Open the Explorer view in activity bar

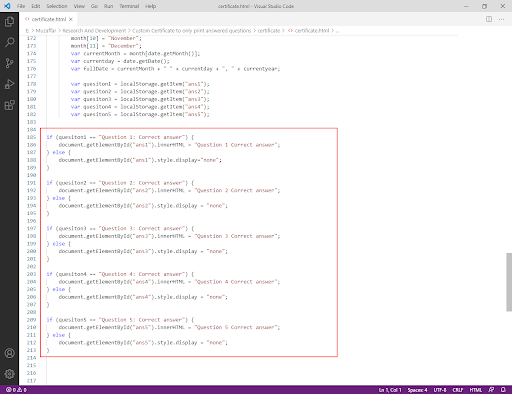pyautogui.click(x=9, y=22)
